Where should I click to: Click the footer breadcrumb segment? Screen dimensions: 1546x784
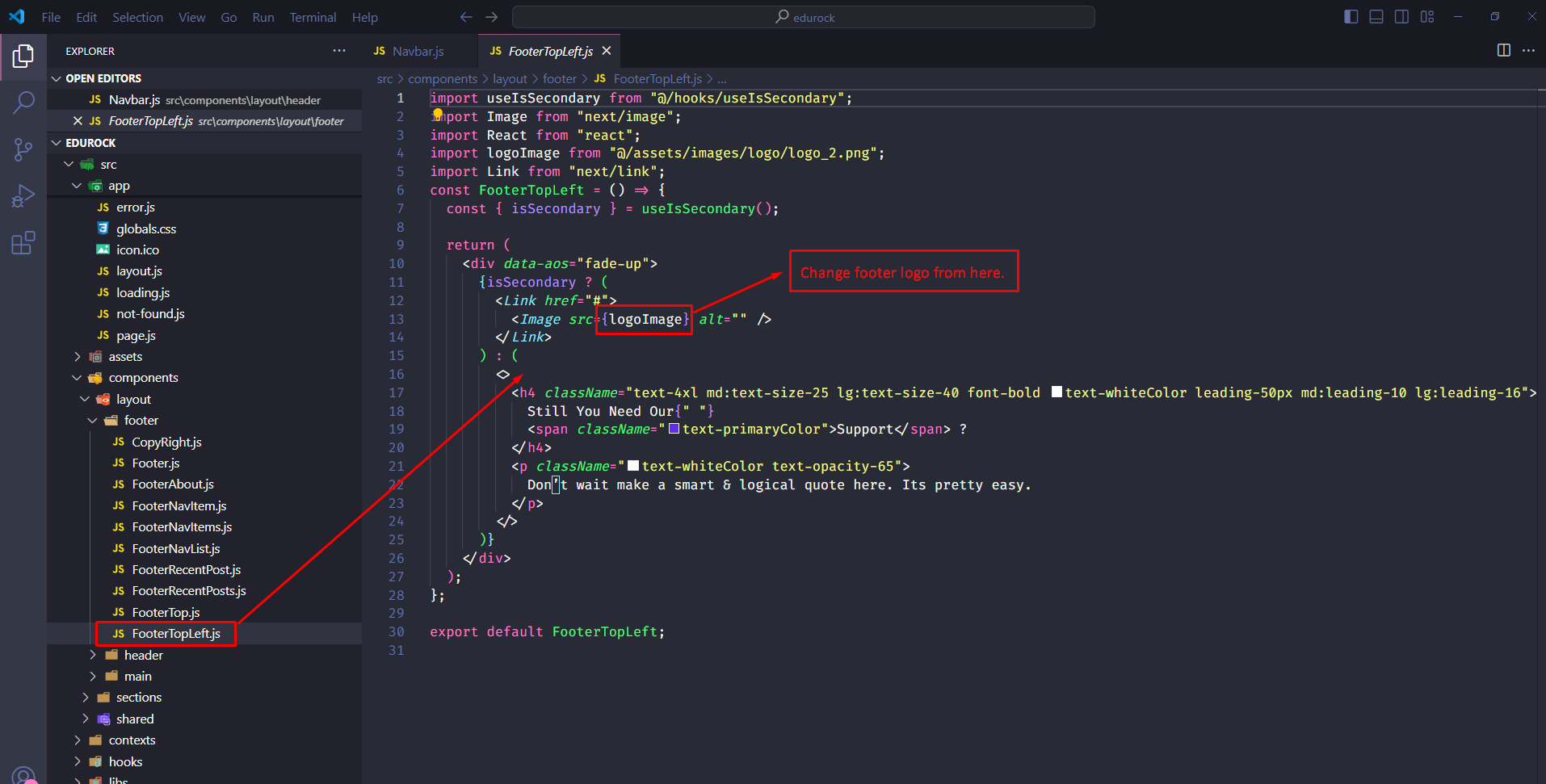tap(559, 78)
